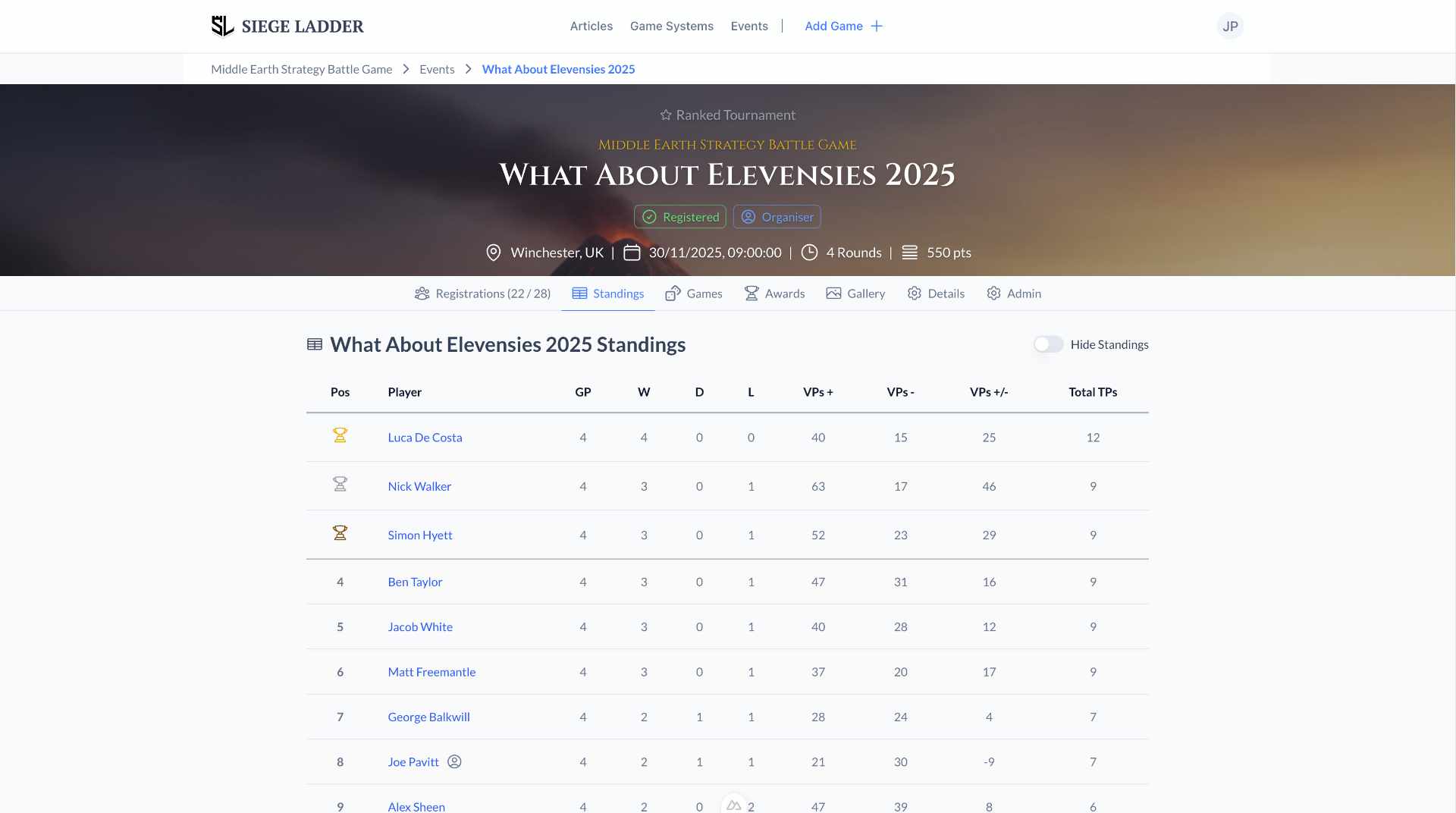Click the breadcrumb chevron after Events
Viewport: 1456px width, 813px height.
(468, 69)
